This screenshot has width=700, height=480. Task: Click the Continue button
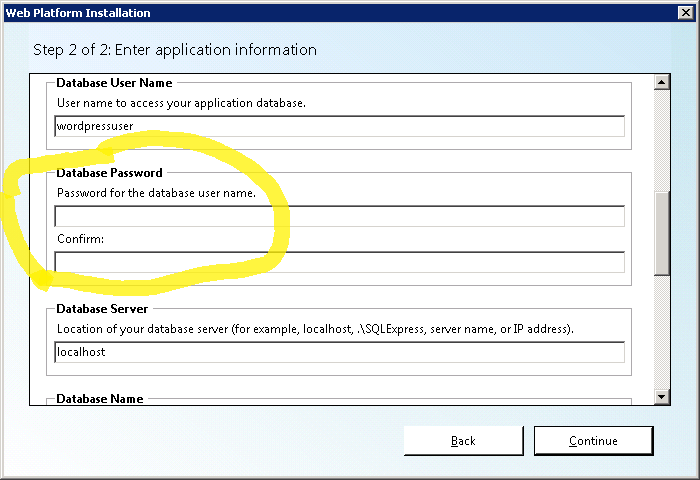click(593, 441)
